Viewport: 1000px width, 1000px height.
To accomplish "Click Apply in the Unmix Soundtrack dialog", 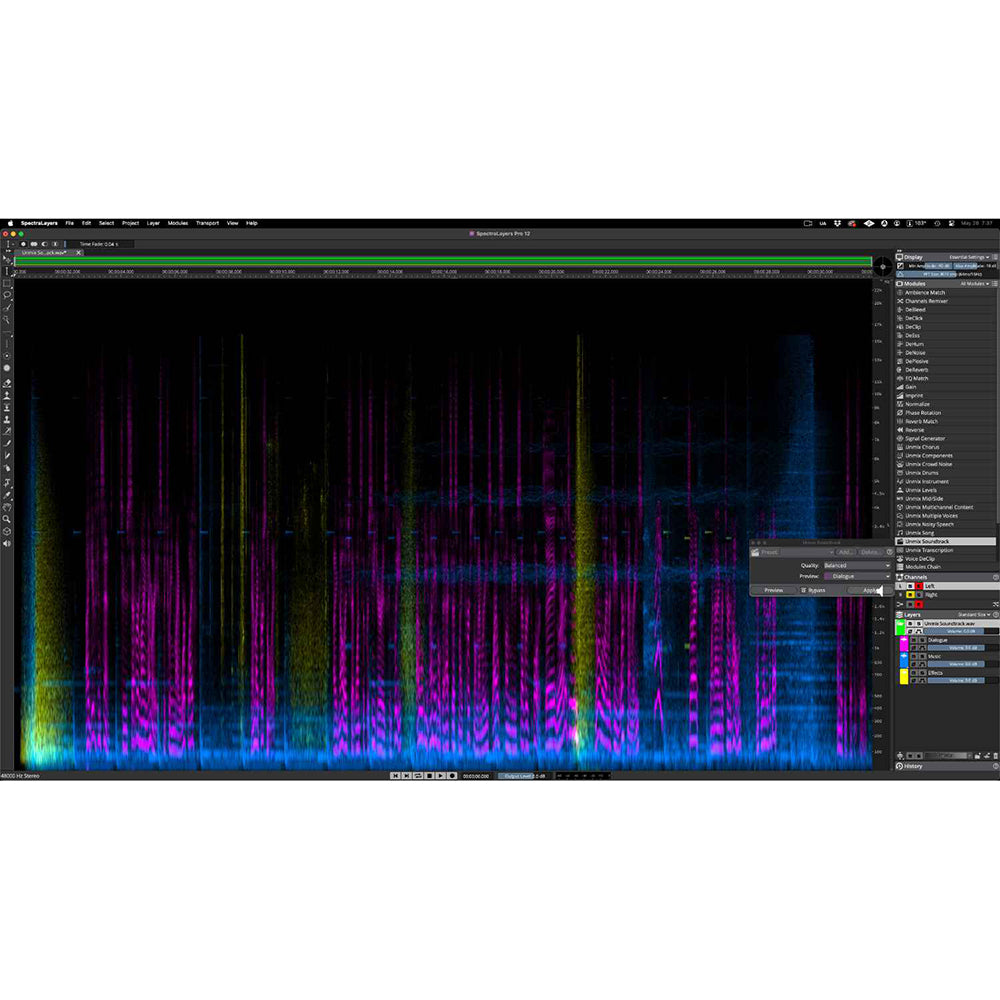I will [x=870, y=590].
